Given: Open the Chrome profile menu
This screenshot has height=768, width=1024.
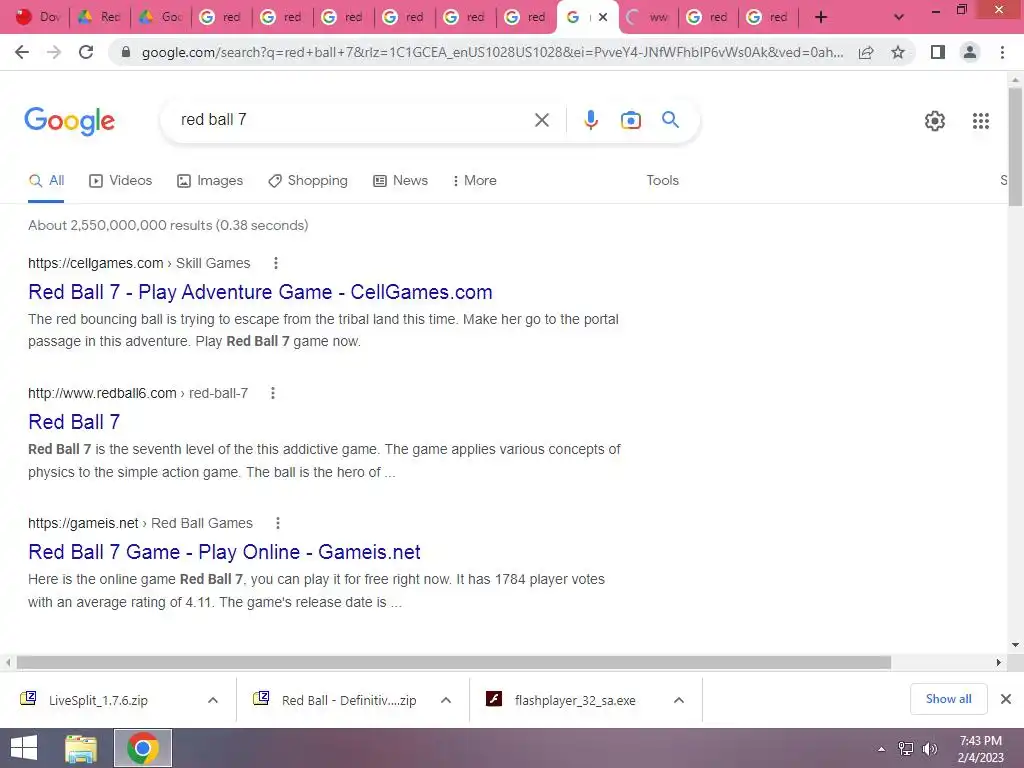Looking at the screenshot, I should click(x=970, y=52).
